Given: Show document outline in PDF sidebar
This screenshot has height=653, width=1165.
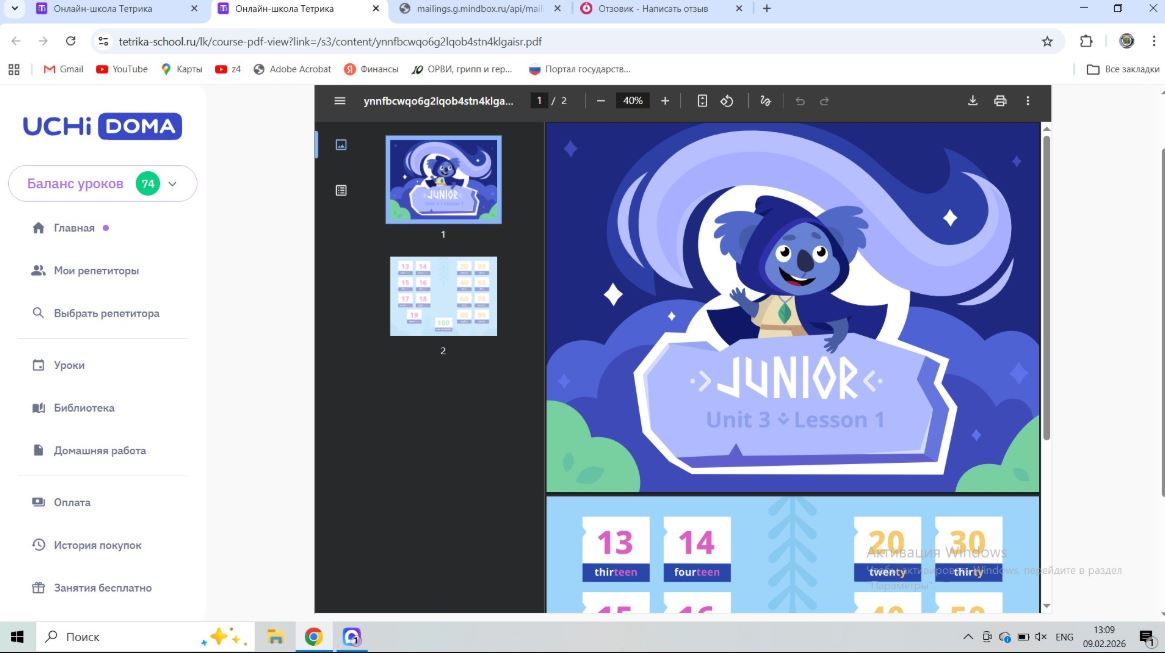Looking at the screenshot, I should point(341,191).
